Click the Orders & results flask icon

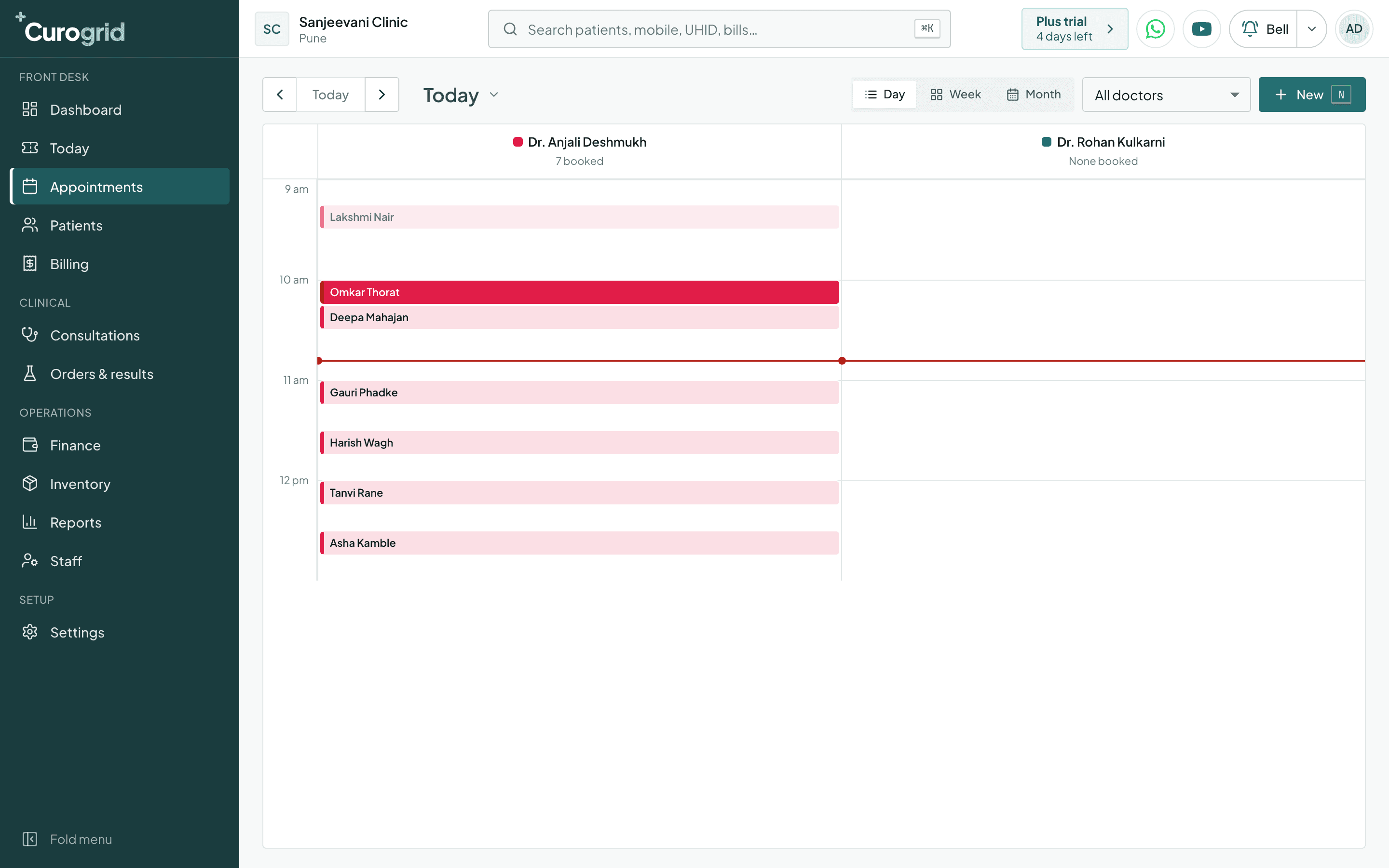[30, 373]
